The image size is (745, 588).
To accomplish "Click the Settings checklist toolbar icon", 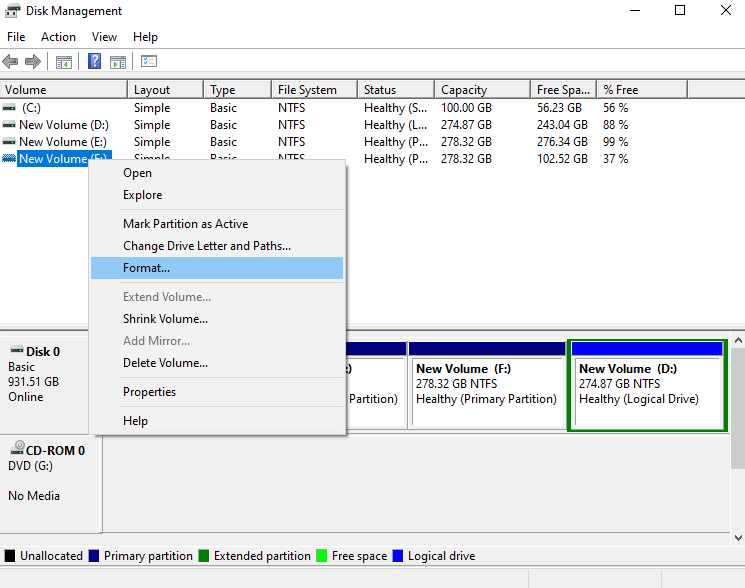I will click(x=149, y=61).
